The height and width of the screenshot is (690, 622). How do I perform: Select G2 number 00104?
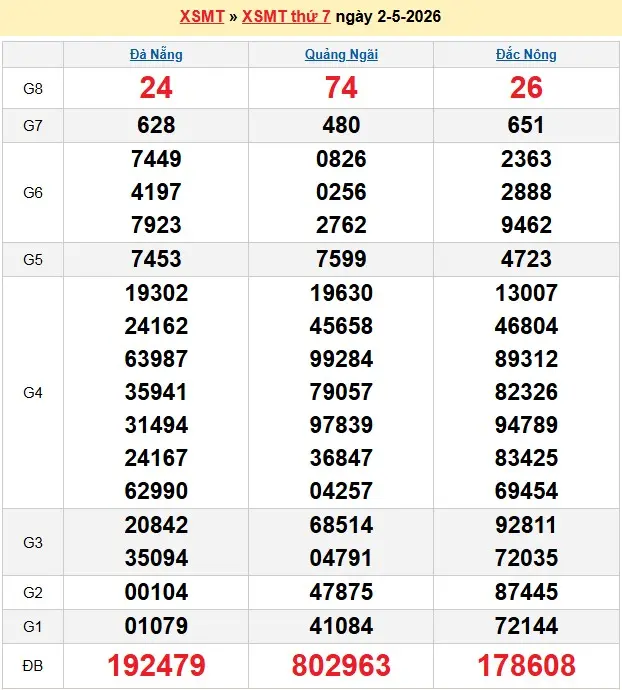[156, 592]
